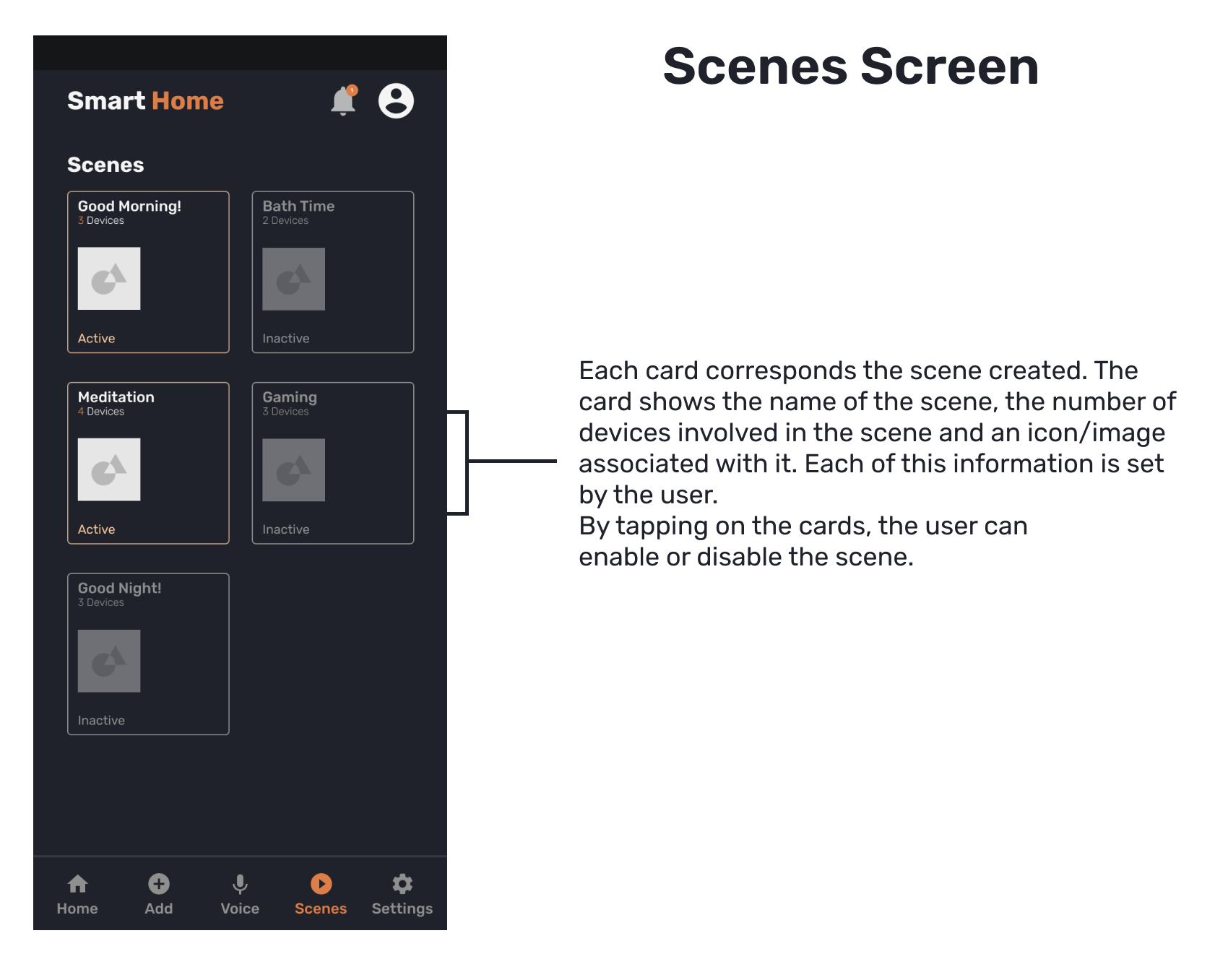Click the Scenes Screen page title
This screenshot has width=1228, height=980.
coord(851,66)
